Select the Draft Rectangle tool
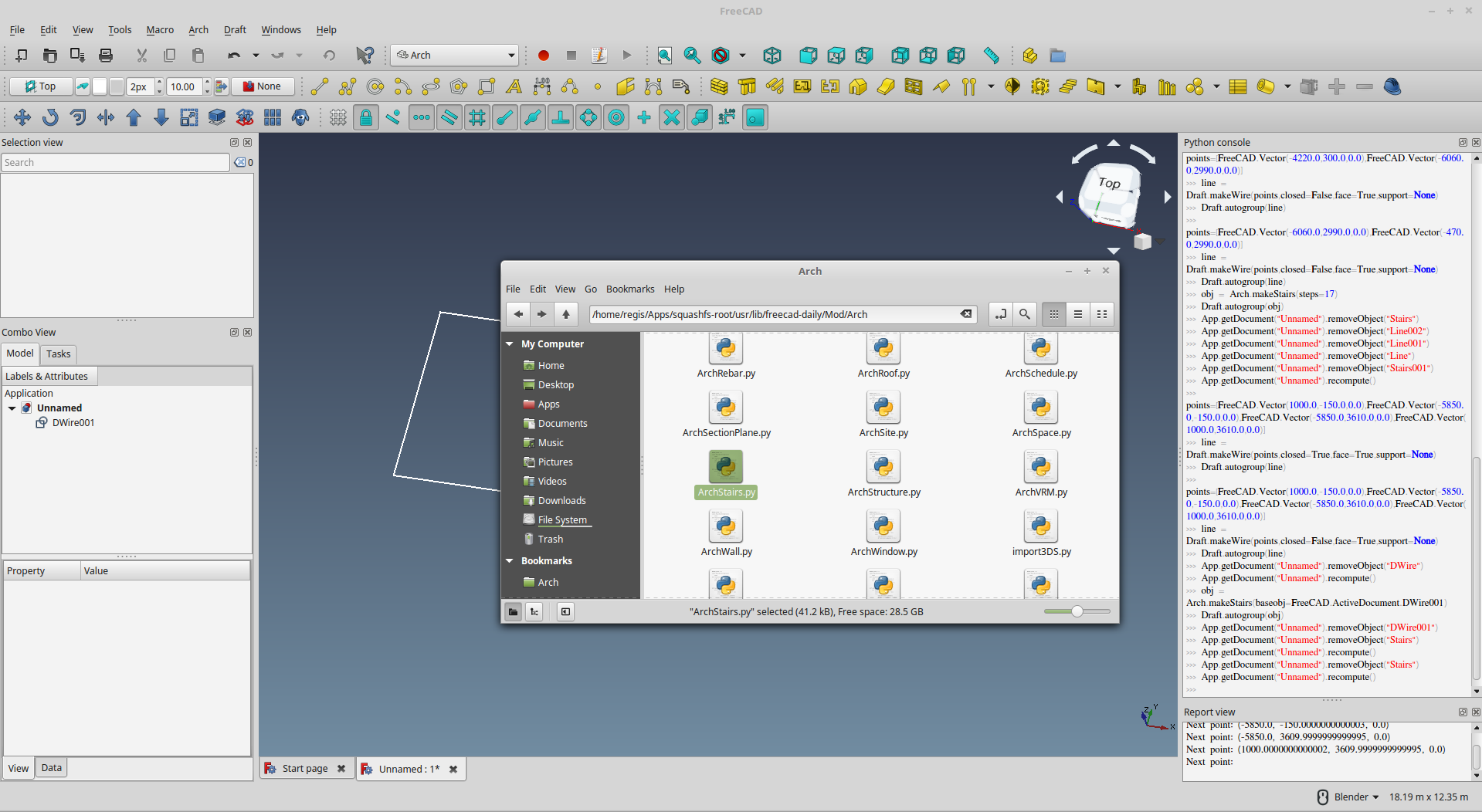 [487, 86]
